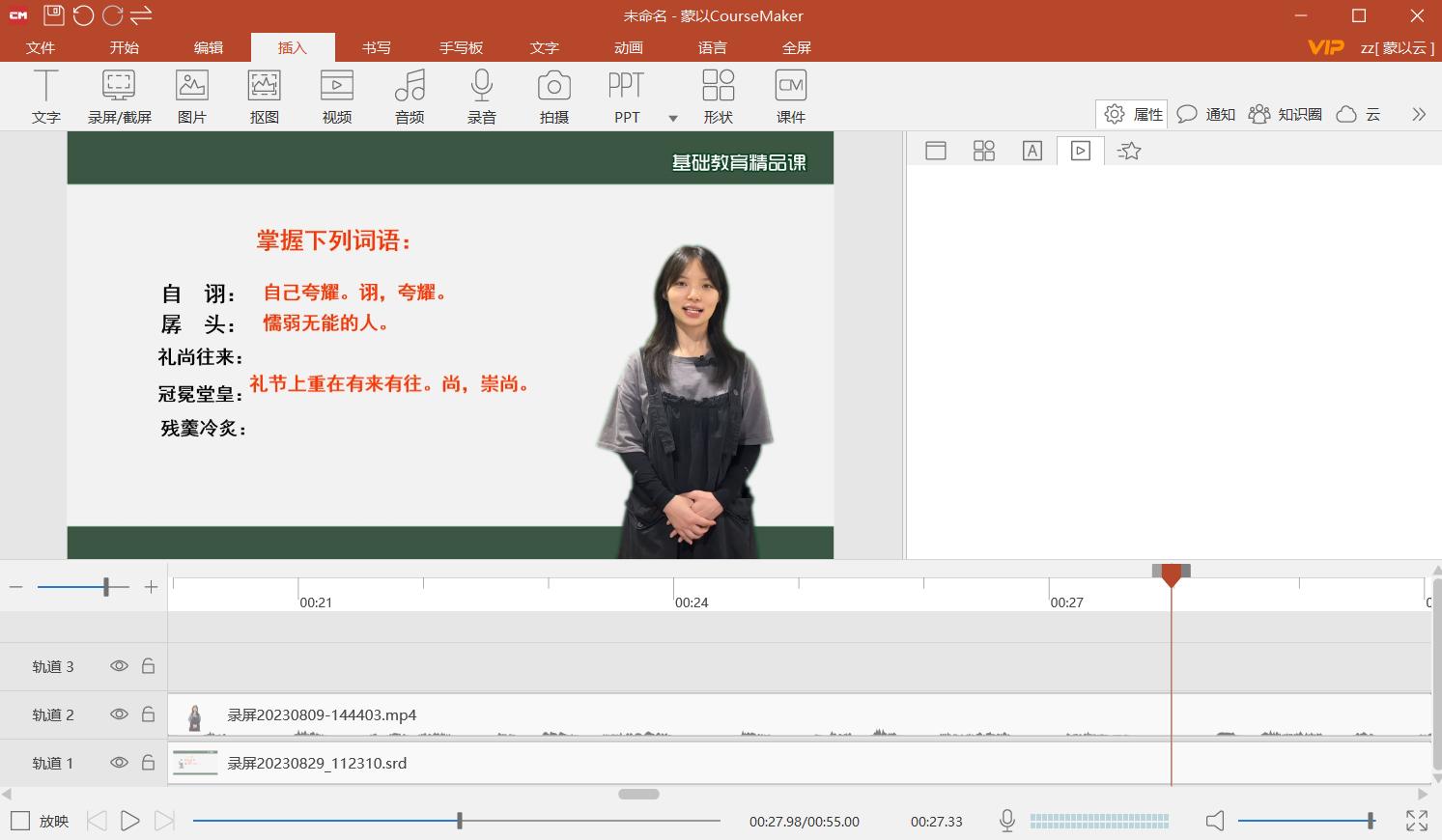The image size is (1442, 840).
Task: Open the PPT dropdown arrow
Action: pyautogui.click(x=673, y=118)
